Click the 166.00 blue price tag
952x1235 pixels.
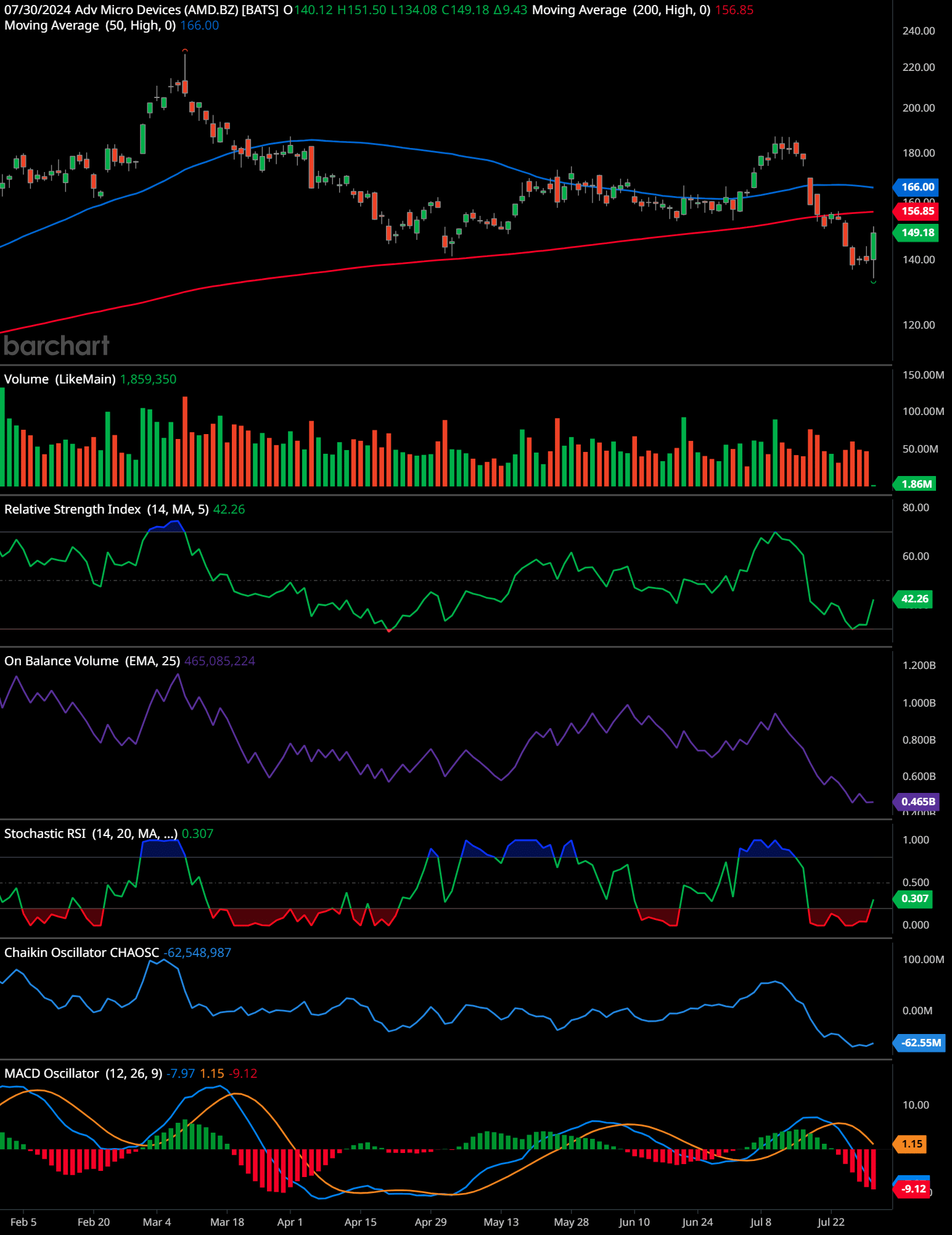(917, 187)
